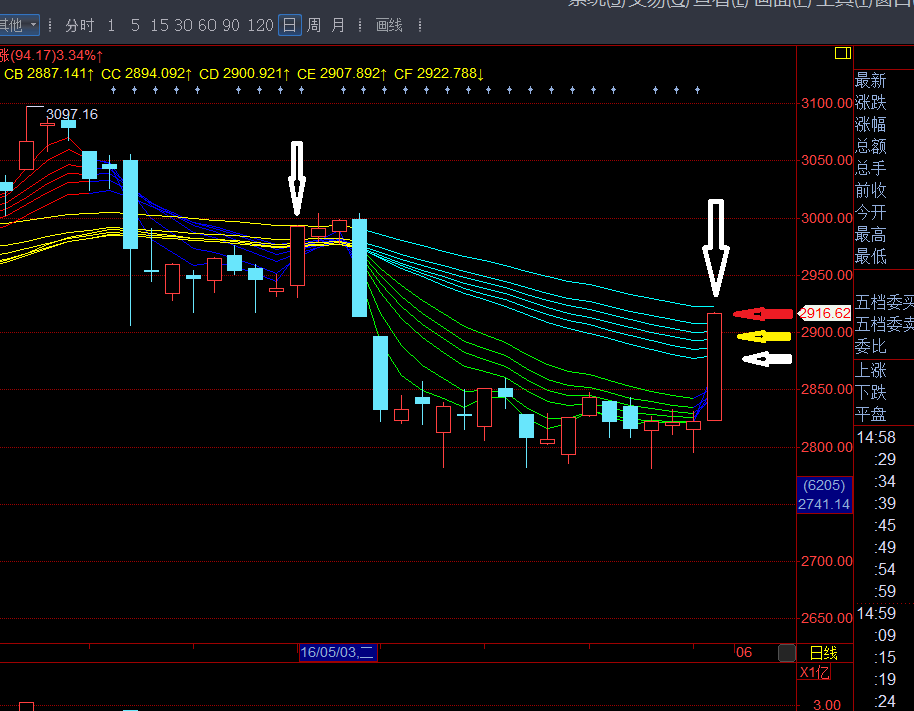Screen dimensions: 914x711
Task: Select the 60 minute period
Action: [207, 25]
